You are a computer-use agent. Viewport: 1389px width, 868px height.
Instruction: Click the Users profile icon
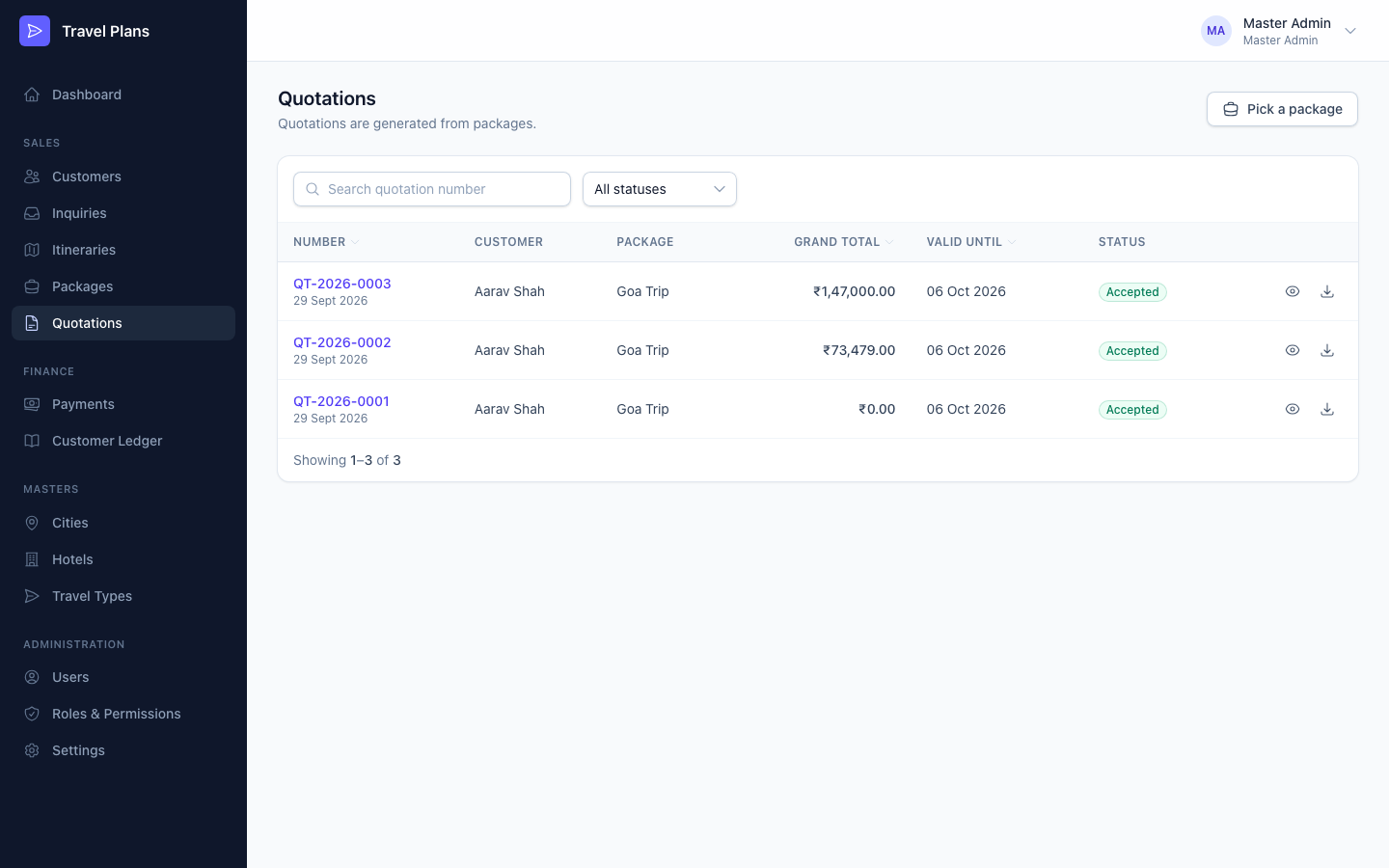click(x=32, y=677)
